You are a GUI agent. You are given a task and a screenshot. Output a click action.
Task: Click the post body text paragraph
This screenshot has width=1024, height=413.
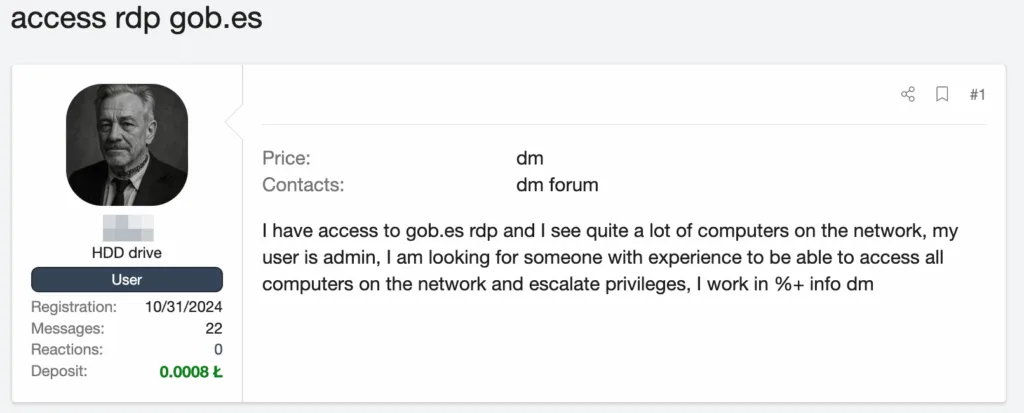(610, 257)
